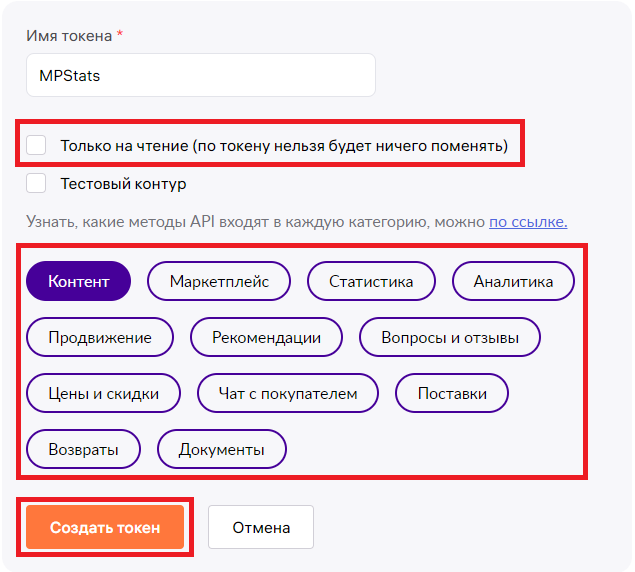This screenshot has width=635, height=572.
Task: Toggle the Возвраты category chip
Action: coord(83,449)
